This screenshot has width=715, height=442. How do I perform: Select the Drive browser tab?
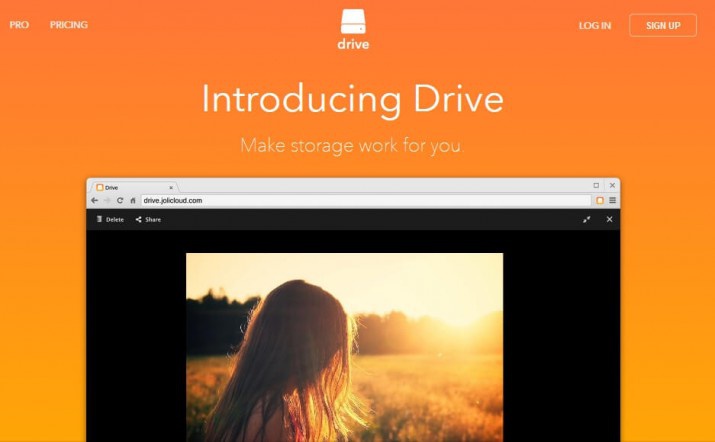click(x=135, y=187)
